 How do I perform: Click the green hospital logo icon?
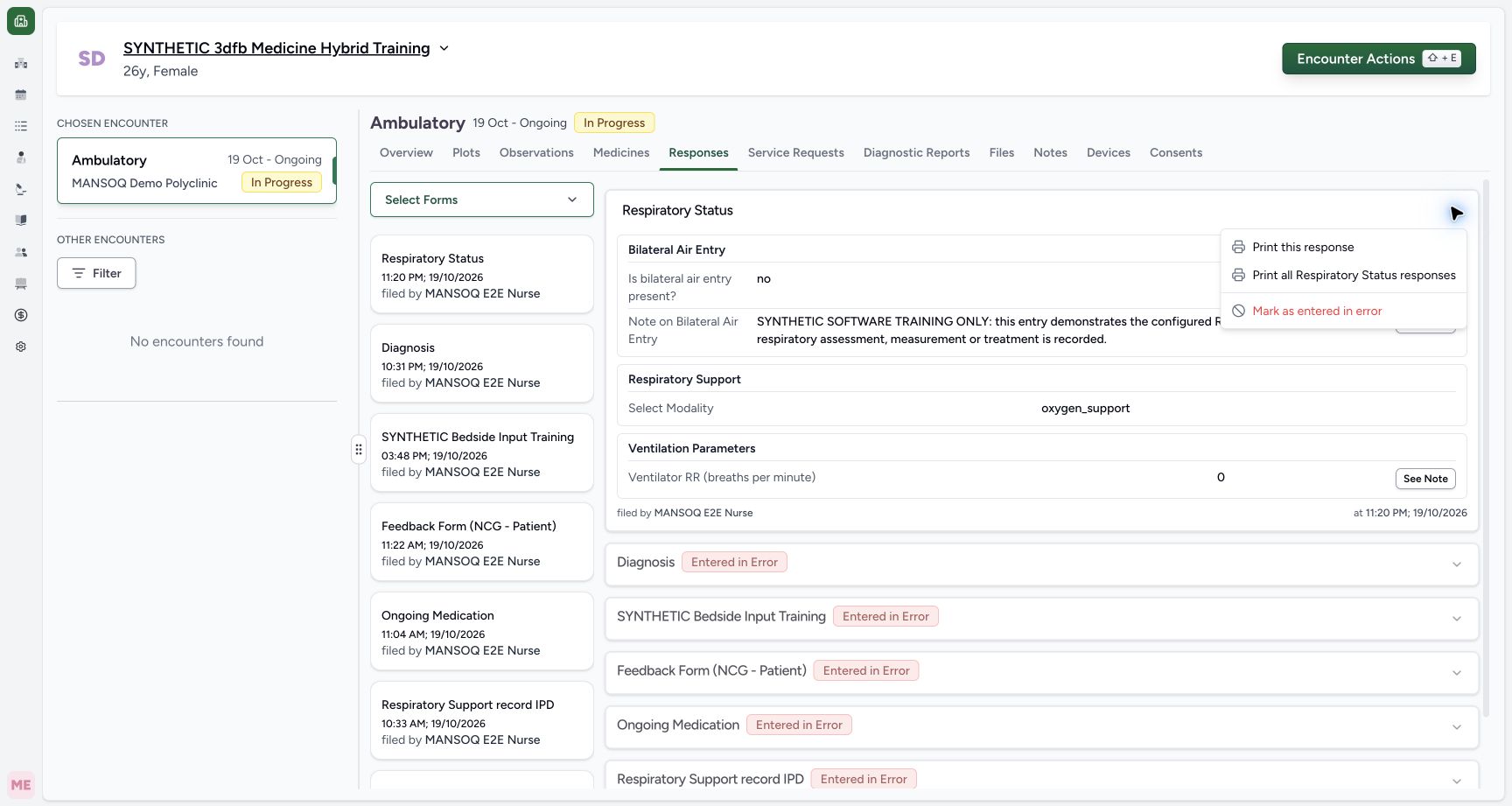click(x=21, y=21)
